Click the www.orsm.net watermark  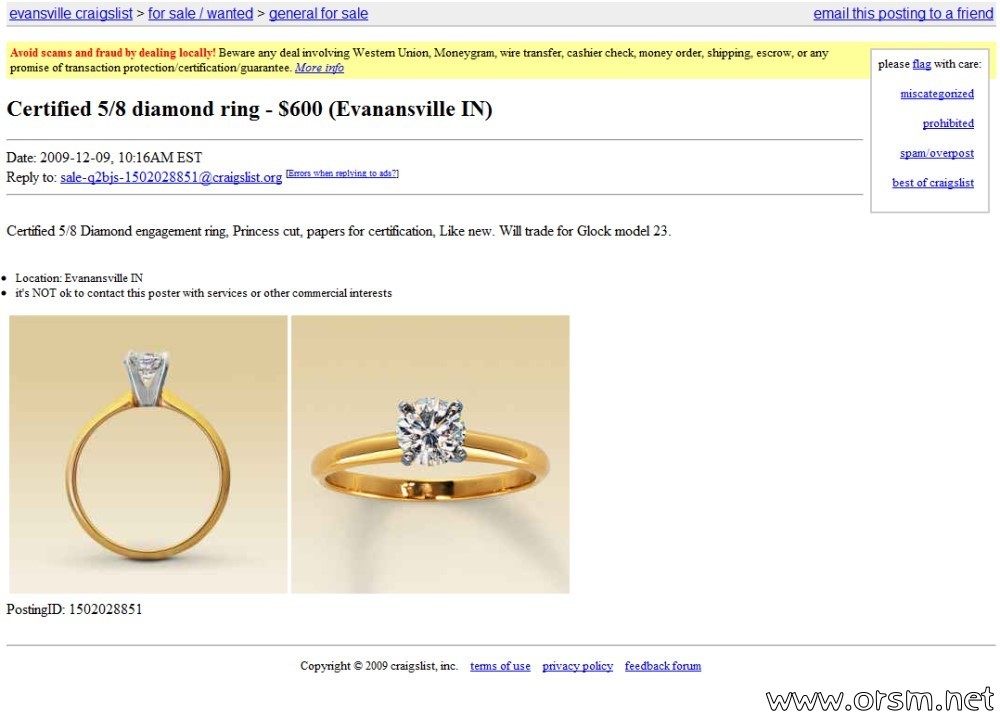(880, 700)
